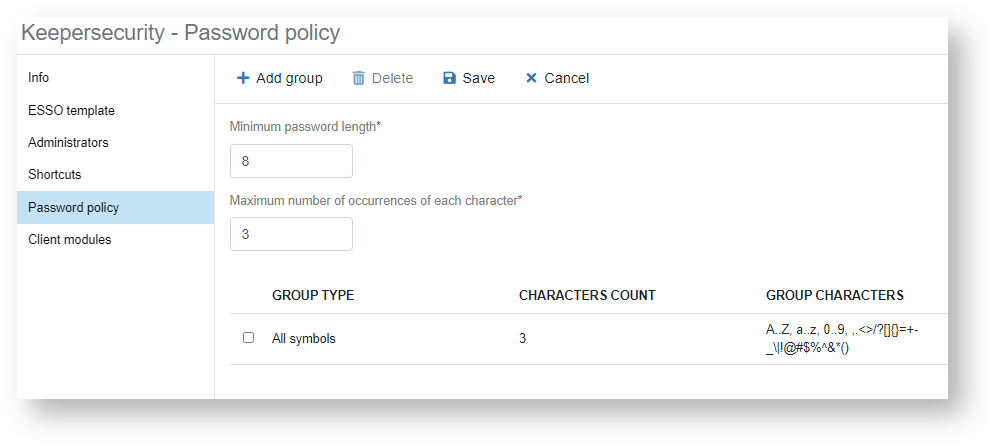Click the trash can Delete icon
Screen dimensions: 996x447
[358, 78]
